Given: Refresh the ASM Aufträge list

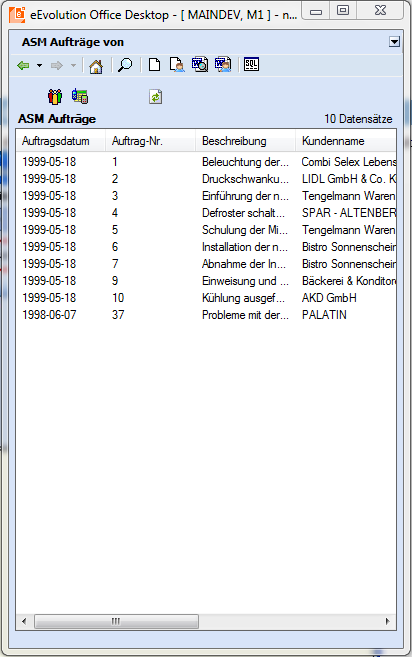Looking at the screenshot, I should [155, 97].
